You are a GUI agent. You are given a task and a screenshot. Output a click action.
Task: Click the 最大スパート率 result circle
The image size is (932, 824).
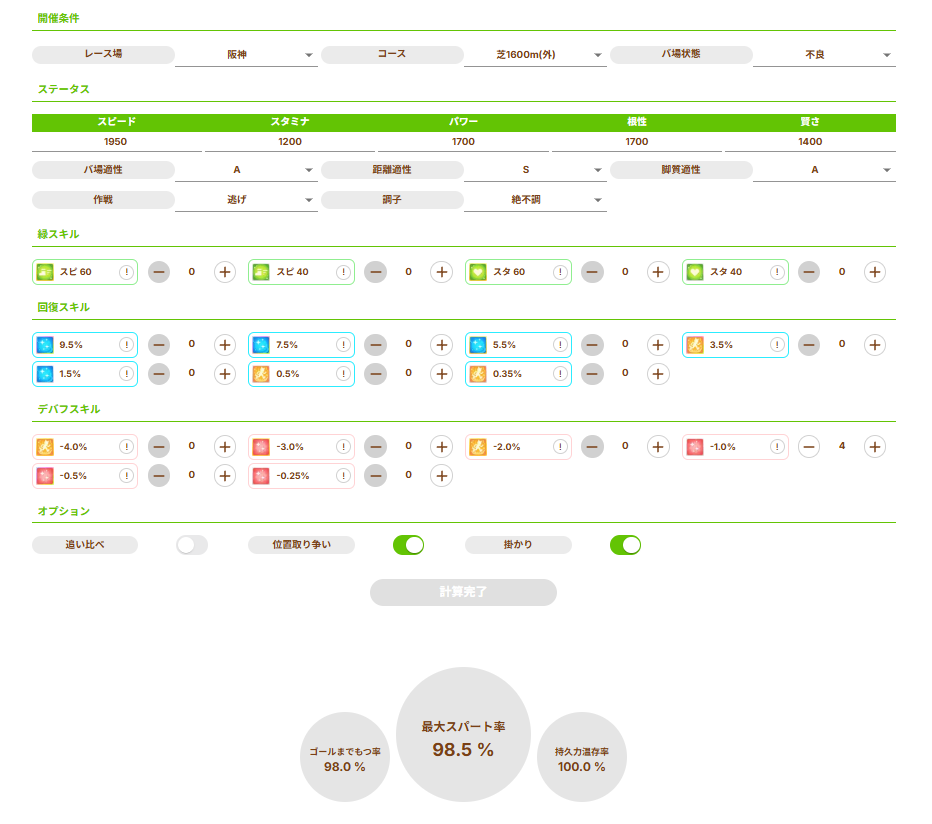[x=463, y=735]
